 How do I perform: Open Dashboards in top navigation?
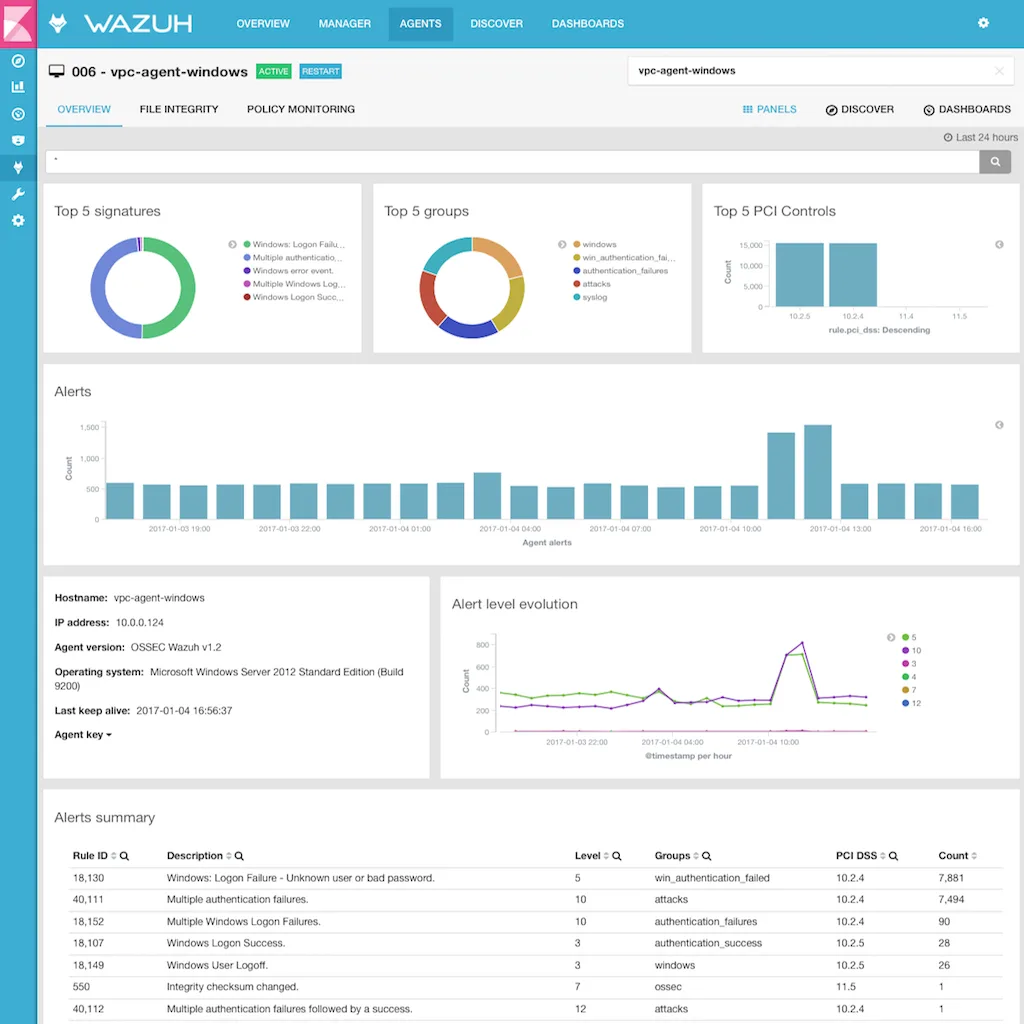[588, 24]
